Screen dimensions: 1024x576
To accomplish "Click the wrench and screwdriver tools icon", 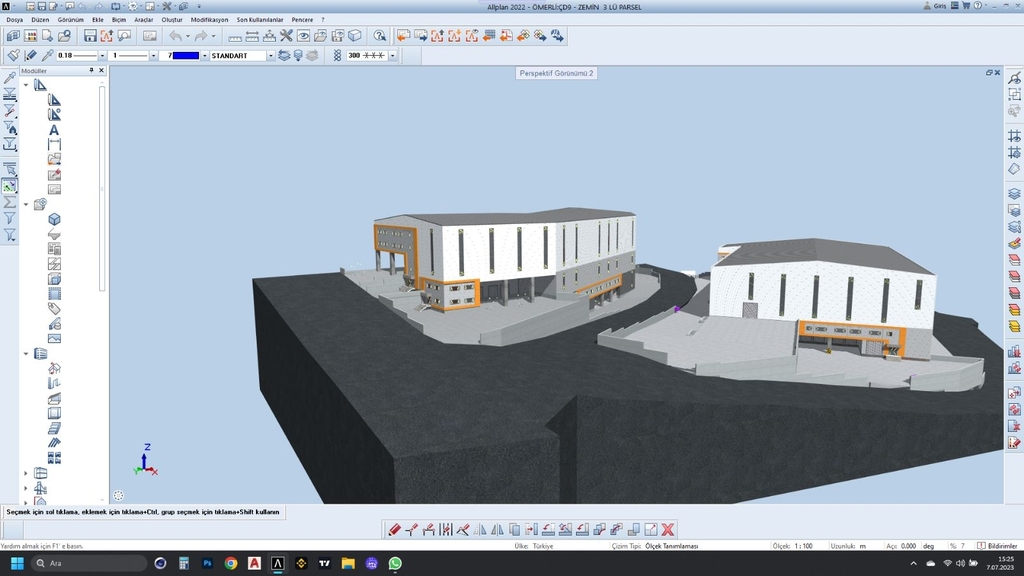I will click(x=286, y=36).
